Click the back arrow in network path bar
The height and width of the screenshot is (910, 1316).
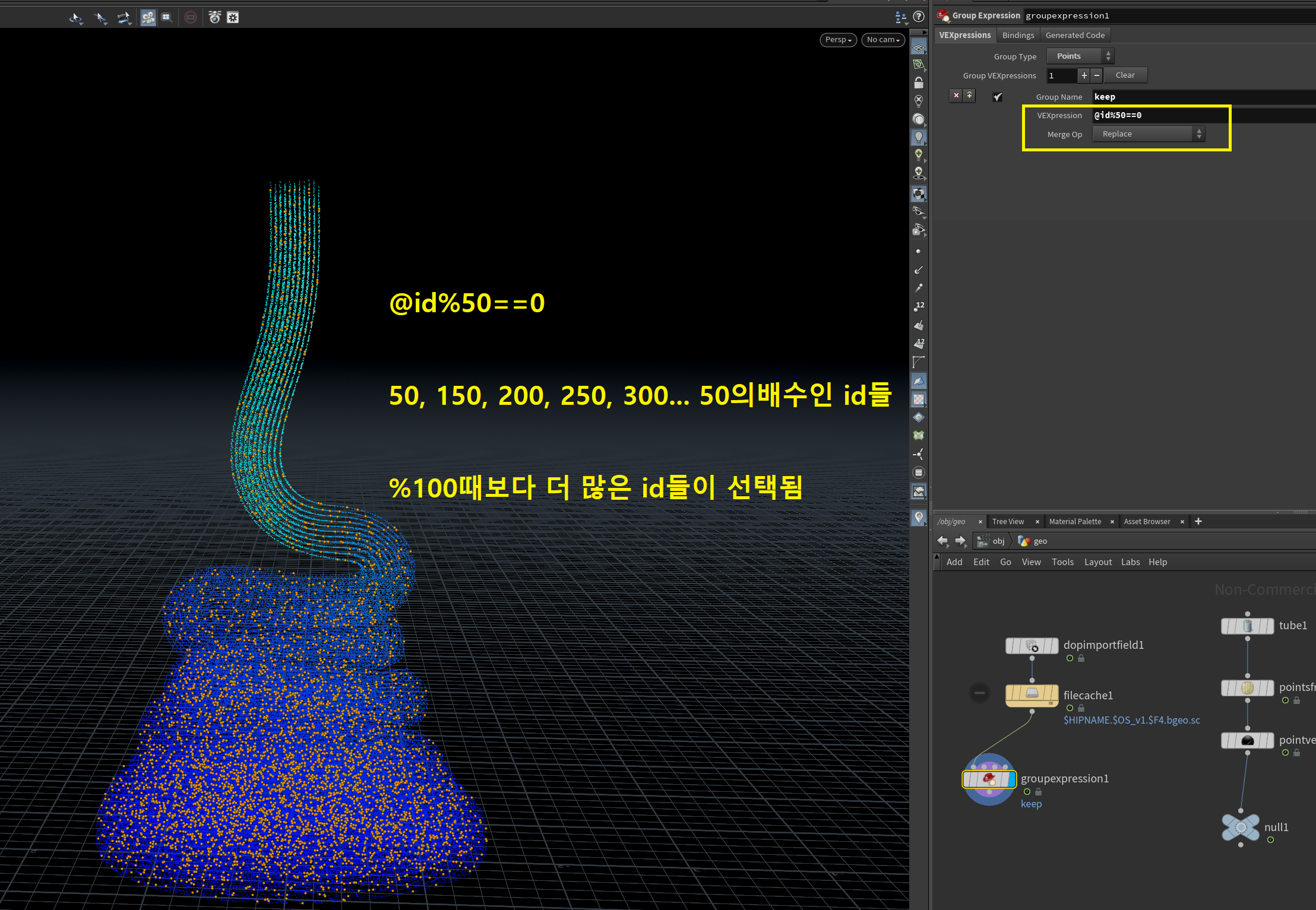[x=942, y=541]
